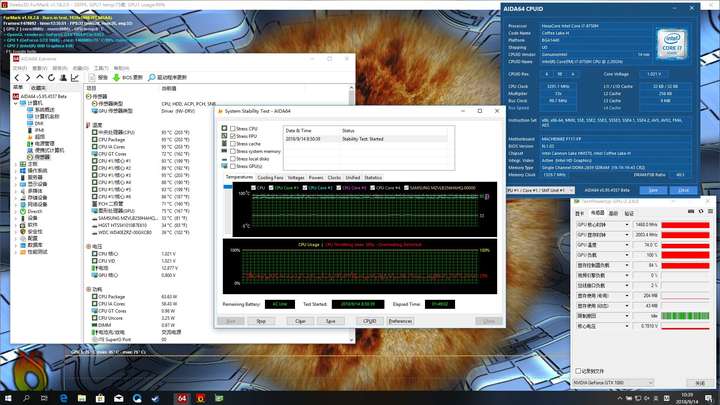Image resolution: width=720 pixels, height=405 pixels.
Task: Toggle CPU Core #4 graph checkbox
Action: (372, 188)
